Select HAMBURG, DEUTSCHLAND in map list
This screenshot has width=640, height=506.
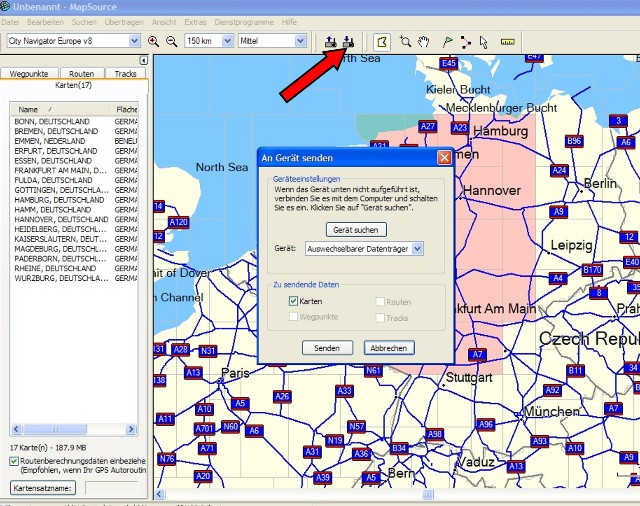[x=59, y=200]
